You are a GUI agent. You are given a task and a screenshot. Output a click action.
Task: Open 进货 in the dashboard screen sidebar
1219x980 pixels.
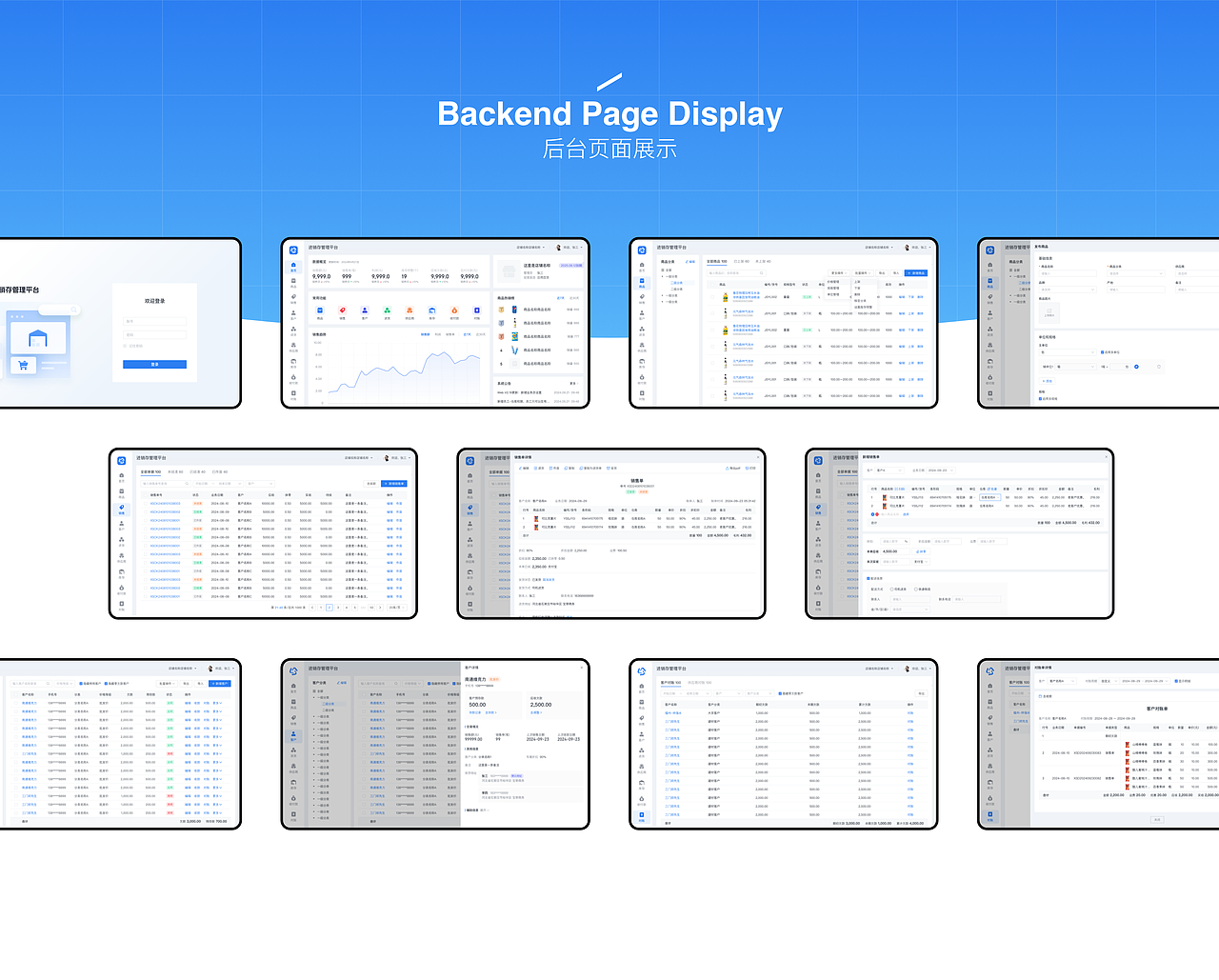293,330
